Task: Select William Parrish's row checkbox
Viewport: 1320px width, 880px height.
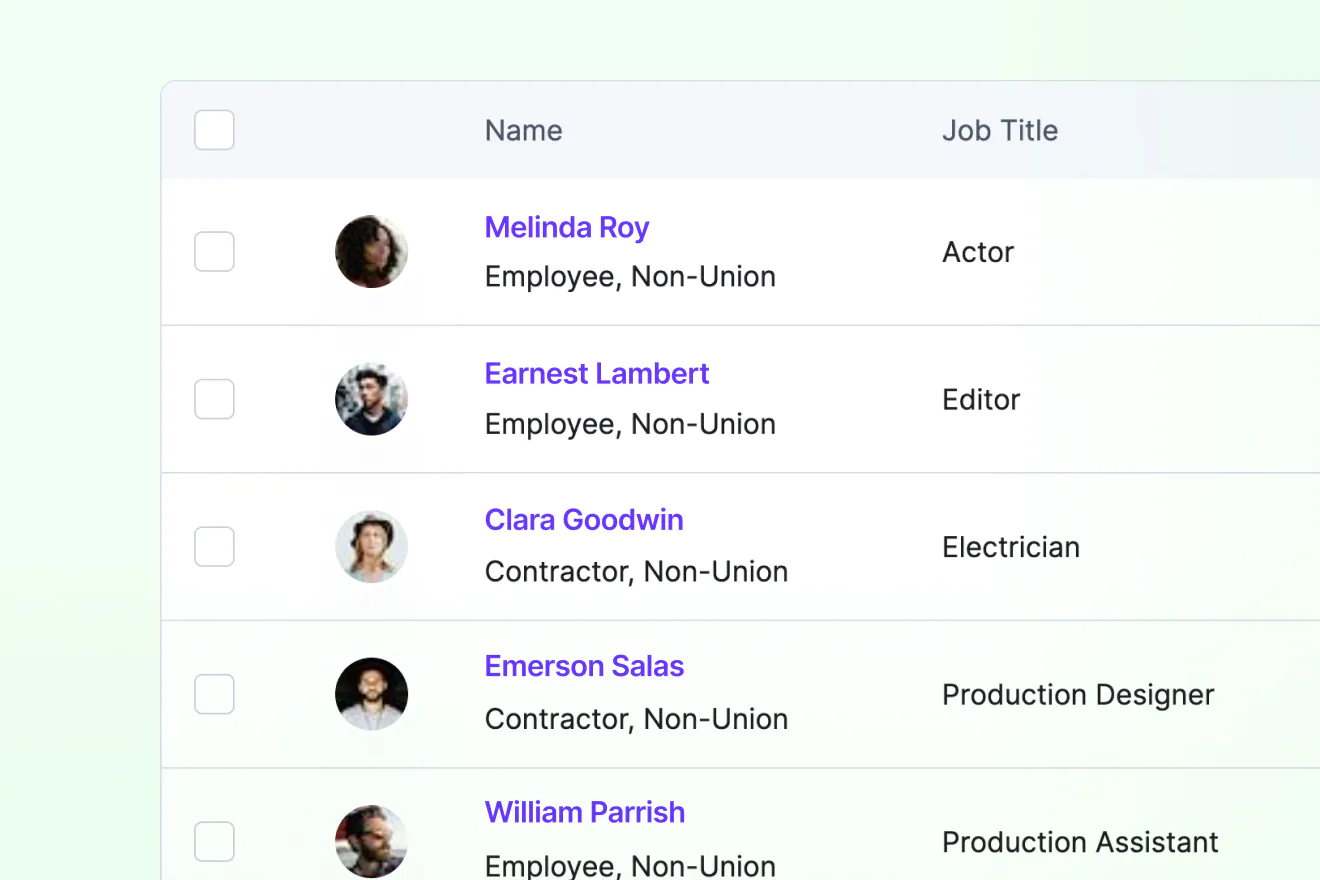Action: pyautogui.click(x=214, y=842)
